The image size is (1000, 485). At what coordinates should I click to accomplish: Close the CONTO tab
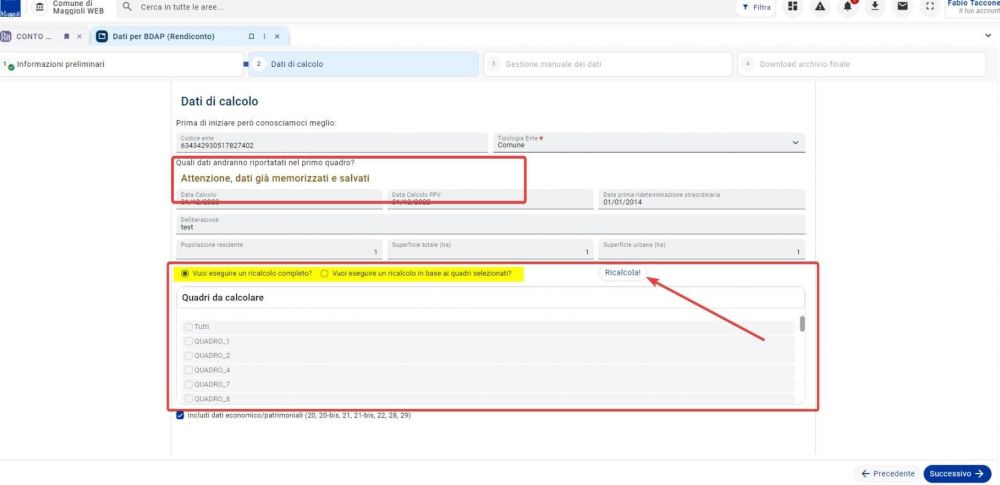point(79,36)
